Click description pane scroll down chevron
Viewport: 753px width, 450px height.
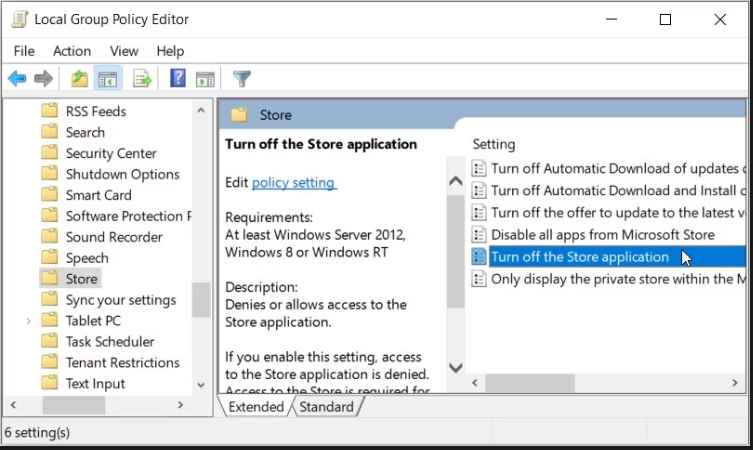click(x=455, y=368)
